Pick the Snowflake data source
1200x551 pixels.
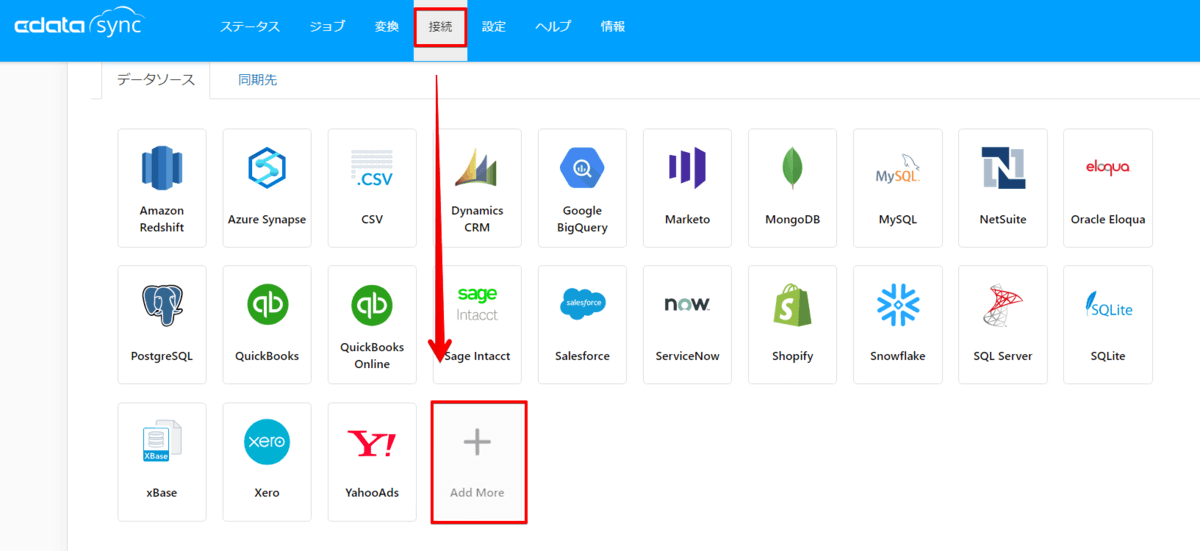coord(897,325)
